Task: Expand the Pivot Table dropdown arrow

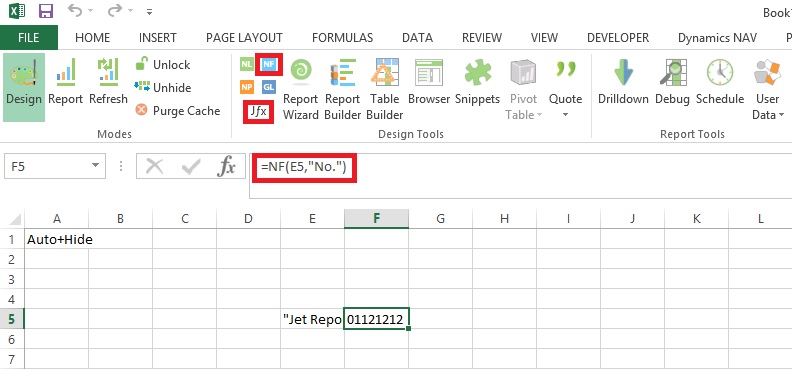Action: pos(539,115)
